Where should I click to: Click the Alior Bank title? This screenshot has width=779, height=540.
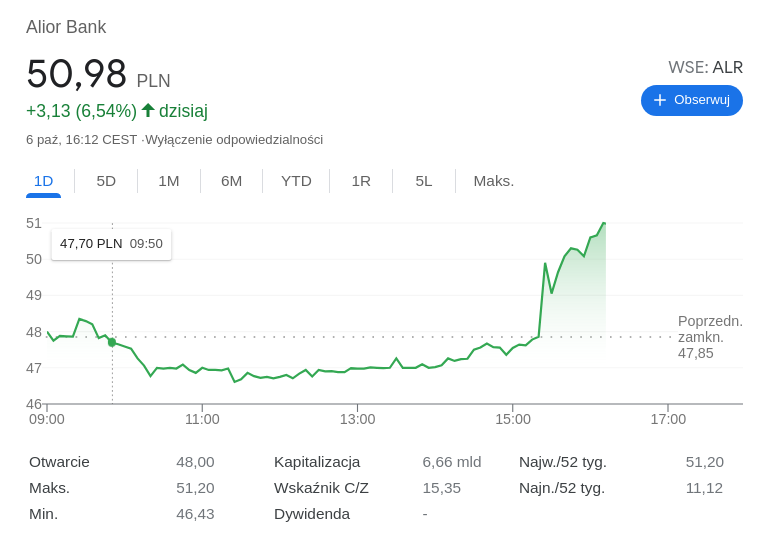click(x=66, y=27)
